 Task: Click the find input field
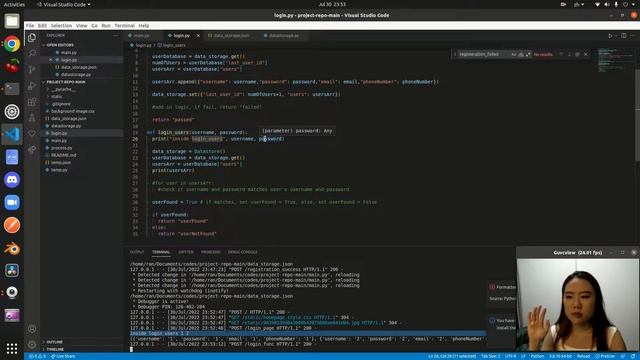click(484, 54)
